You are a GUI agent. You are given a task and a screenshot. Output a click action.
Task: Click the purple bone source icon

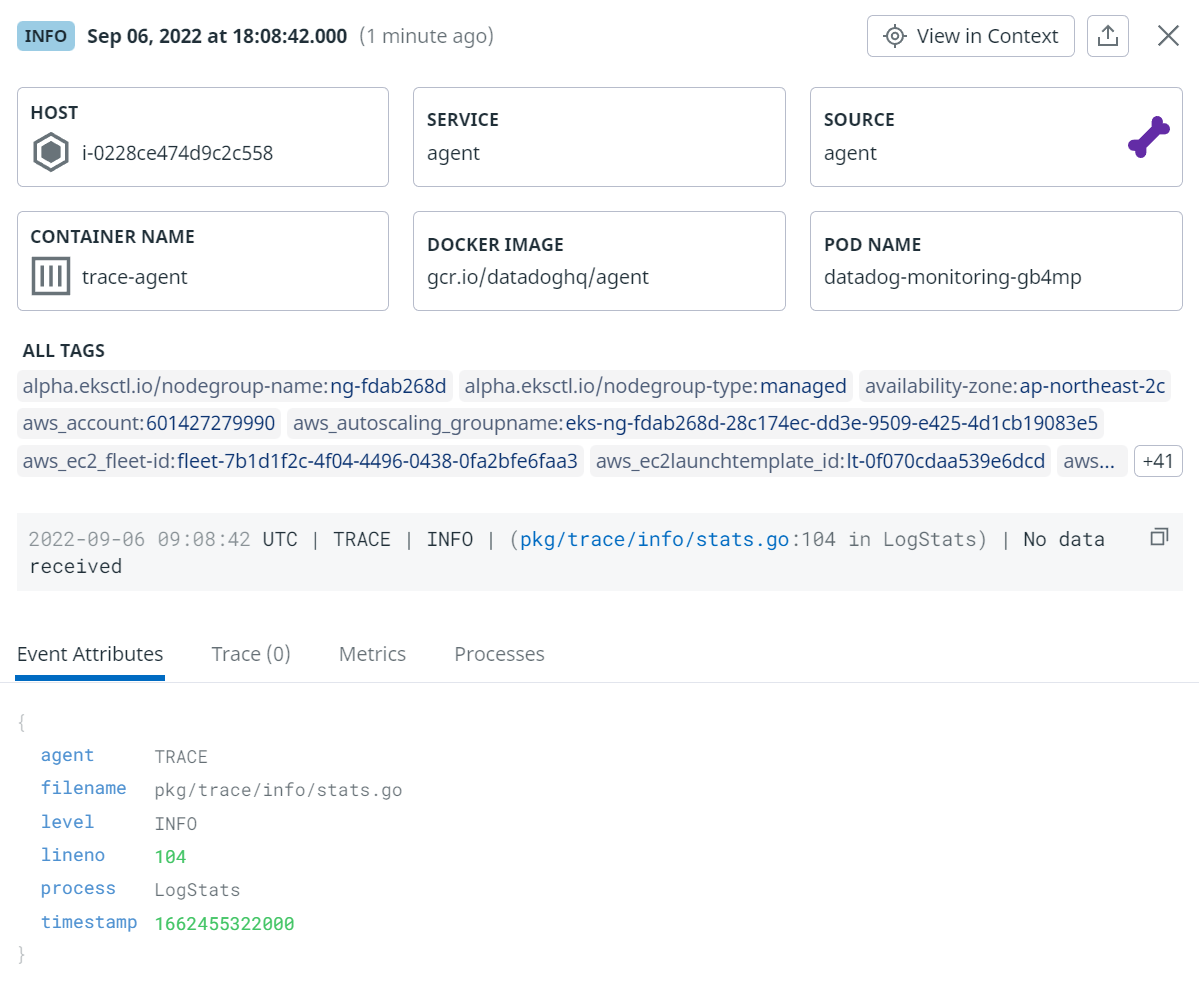pyautogui.click(x=1149, y=137)
